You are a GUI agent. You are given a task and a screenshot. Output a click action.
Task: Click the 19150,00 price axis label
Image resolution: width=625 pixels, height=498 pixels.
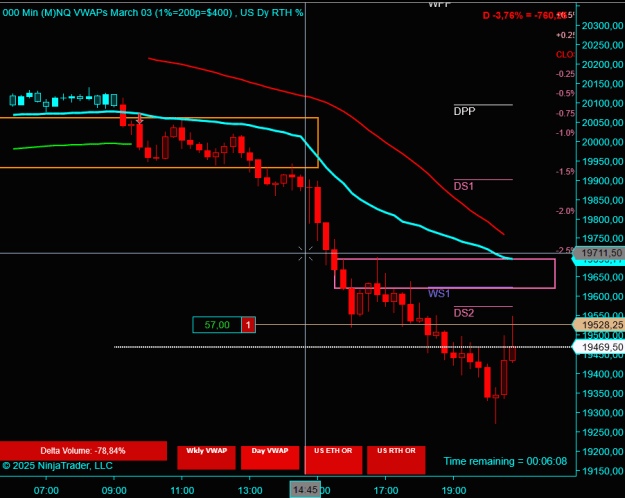[x=602, y=471]
